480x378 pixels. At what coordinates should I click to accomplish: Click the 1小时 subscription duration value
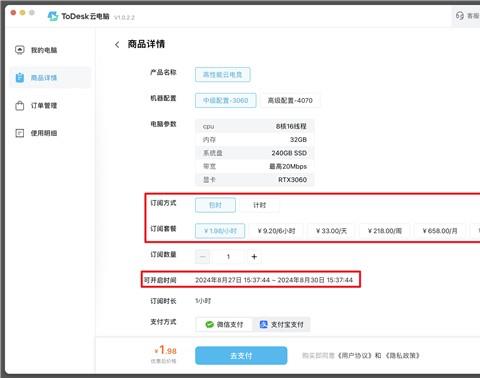203,301
